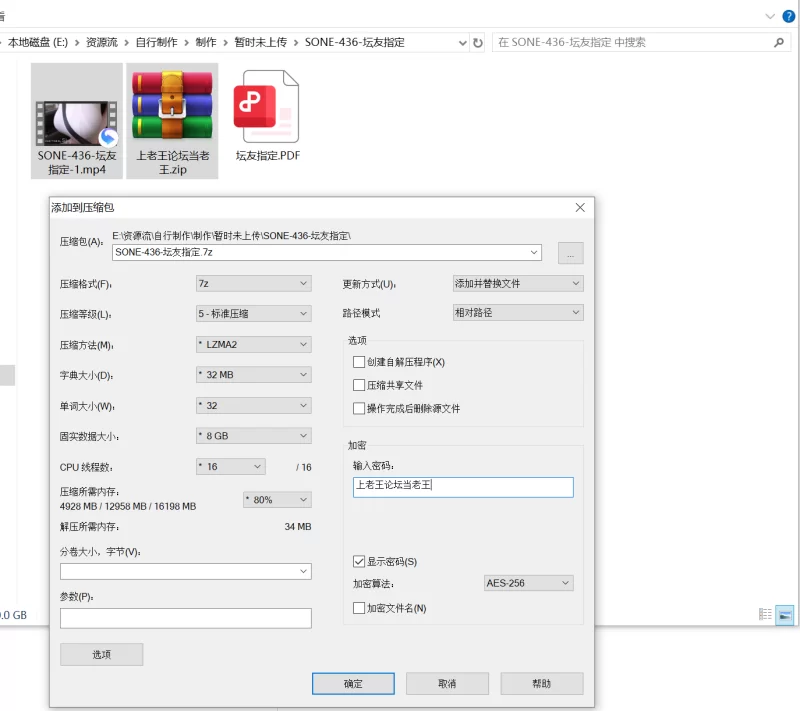800x711 pixels.
Task: Open 固实数据大小 8 GB dropdown
Action: coord(254,436)
